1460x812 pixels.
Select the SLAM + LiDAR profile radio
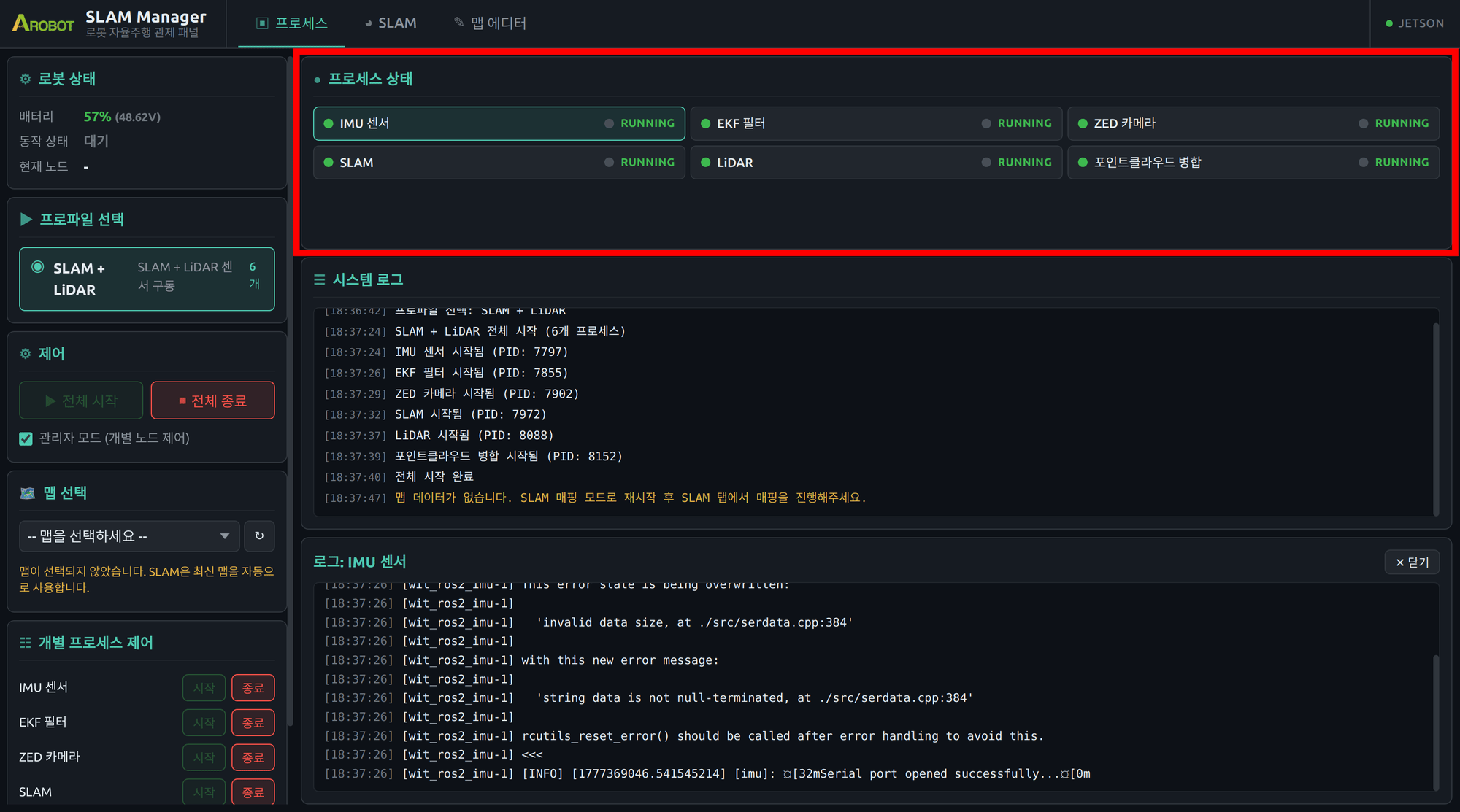tap(37, 267)
